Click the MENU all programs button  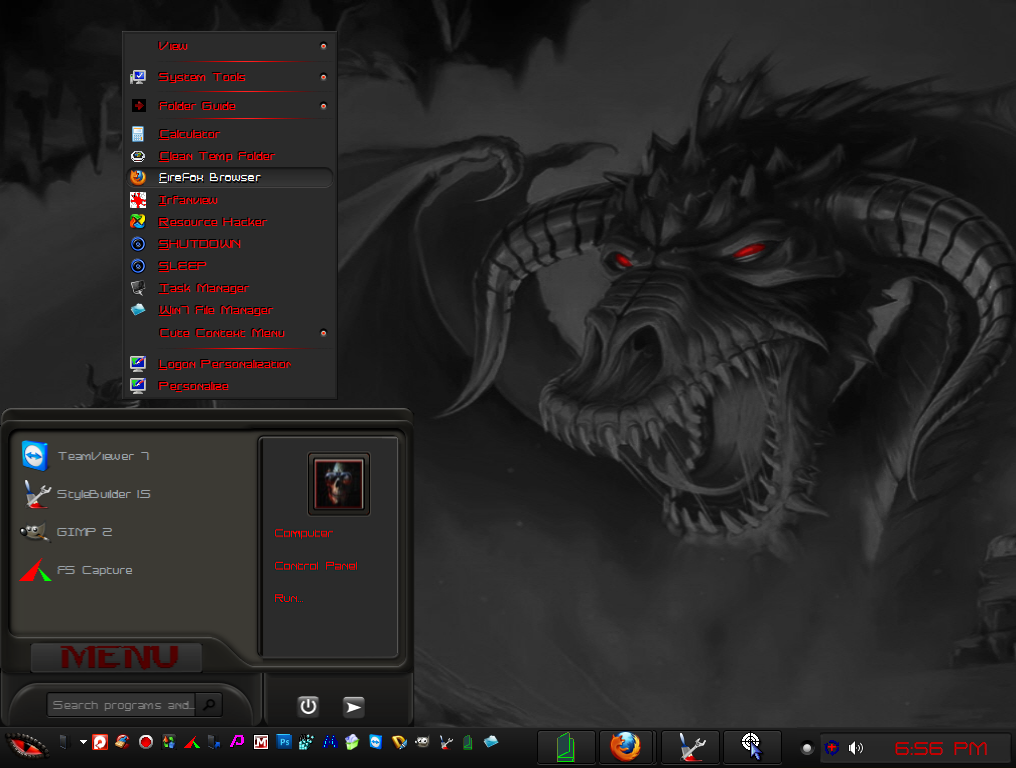click(118, 657)
